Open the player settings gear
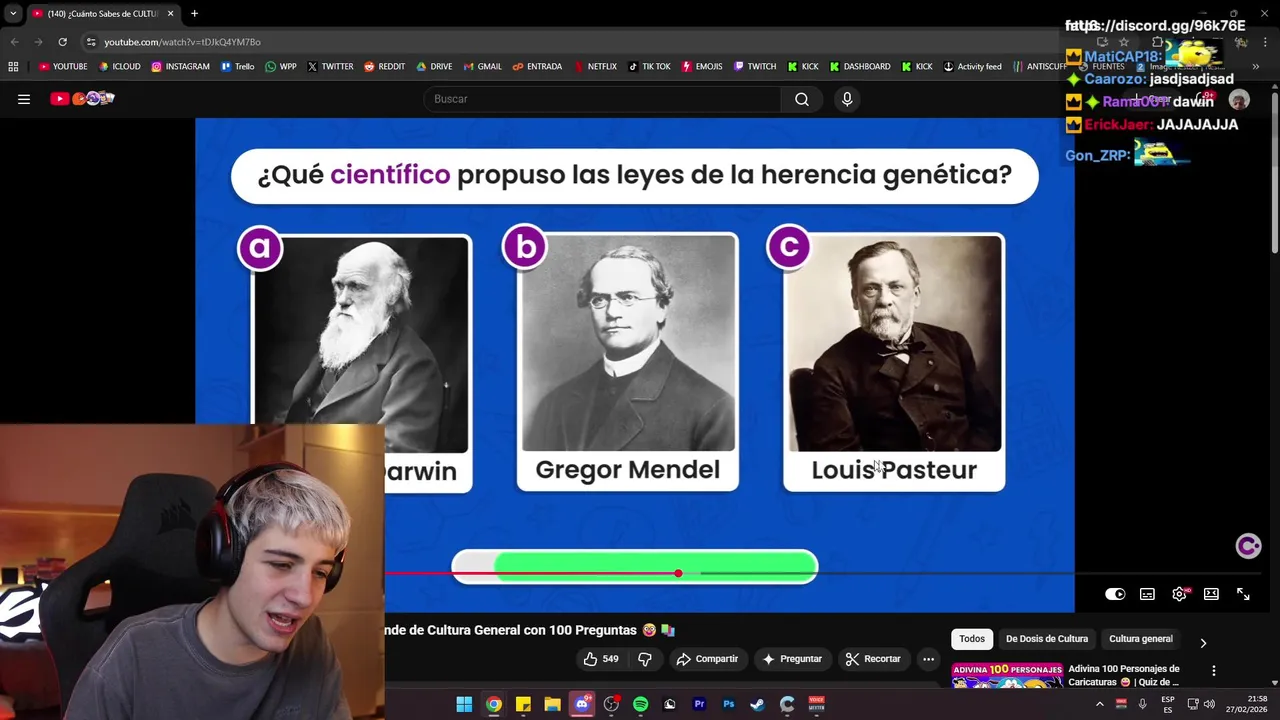1280x720 pixels. pos(1180,594)
